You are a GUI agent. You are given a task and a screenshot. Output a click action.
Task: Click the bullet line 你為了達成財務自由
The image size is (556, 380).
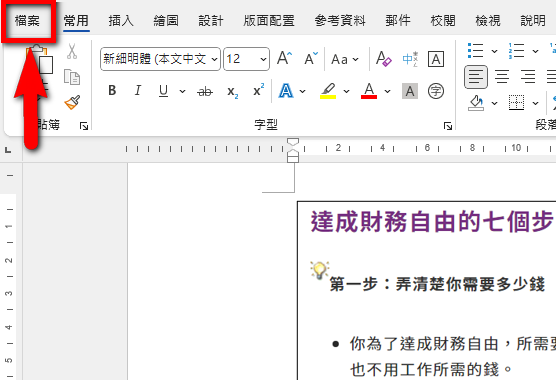point(453,344)
